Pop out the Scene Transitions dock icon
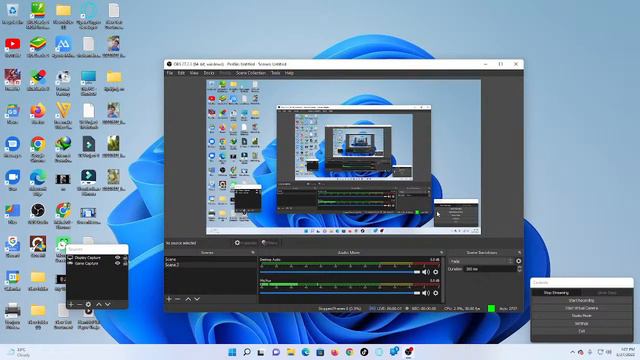 click(x=520, y=253)
